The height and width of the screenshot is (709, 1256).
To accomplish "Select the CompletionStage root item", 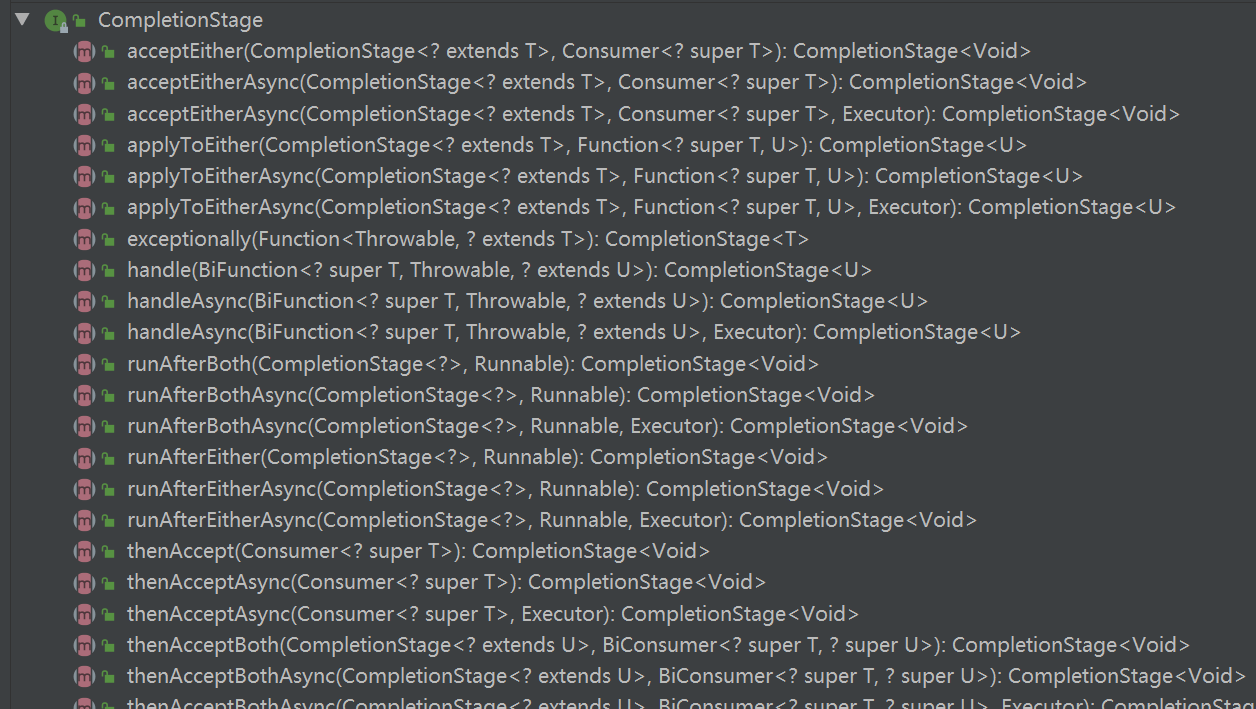I will coord(181,20).
